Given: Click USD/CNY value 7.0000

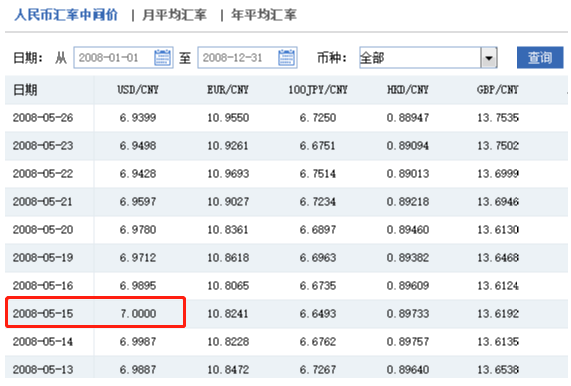Looking at the screenshot, I should click(138, 314).
